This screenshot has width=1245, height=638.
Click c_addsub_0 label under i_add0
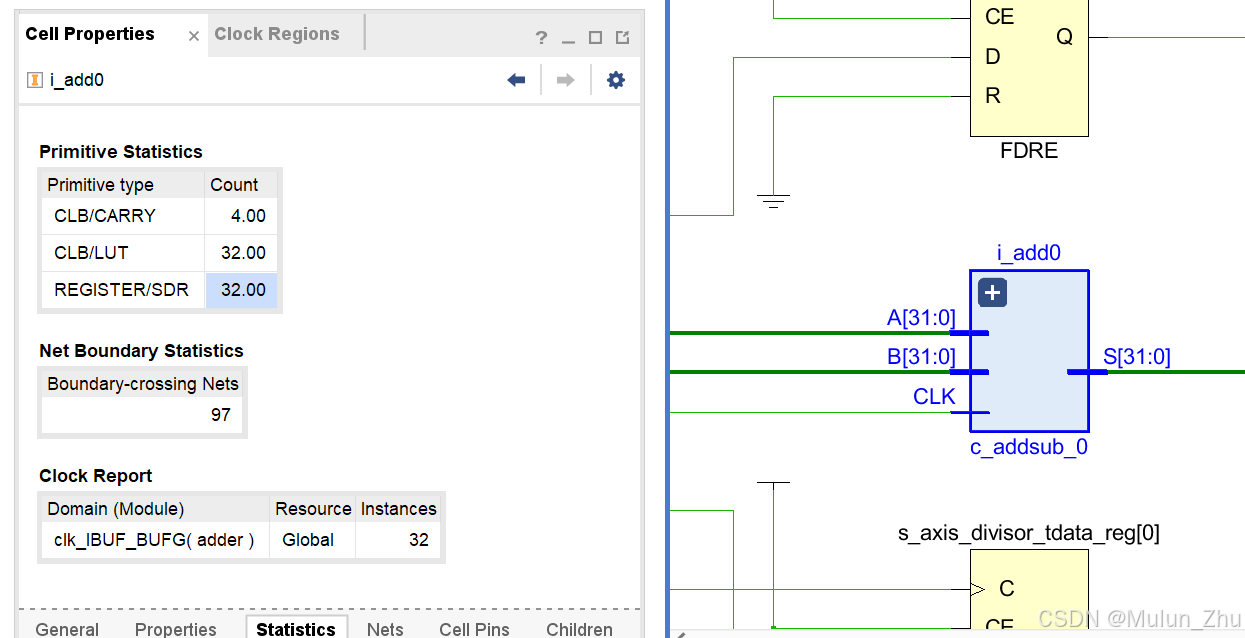[x=1029, y=447]
